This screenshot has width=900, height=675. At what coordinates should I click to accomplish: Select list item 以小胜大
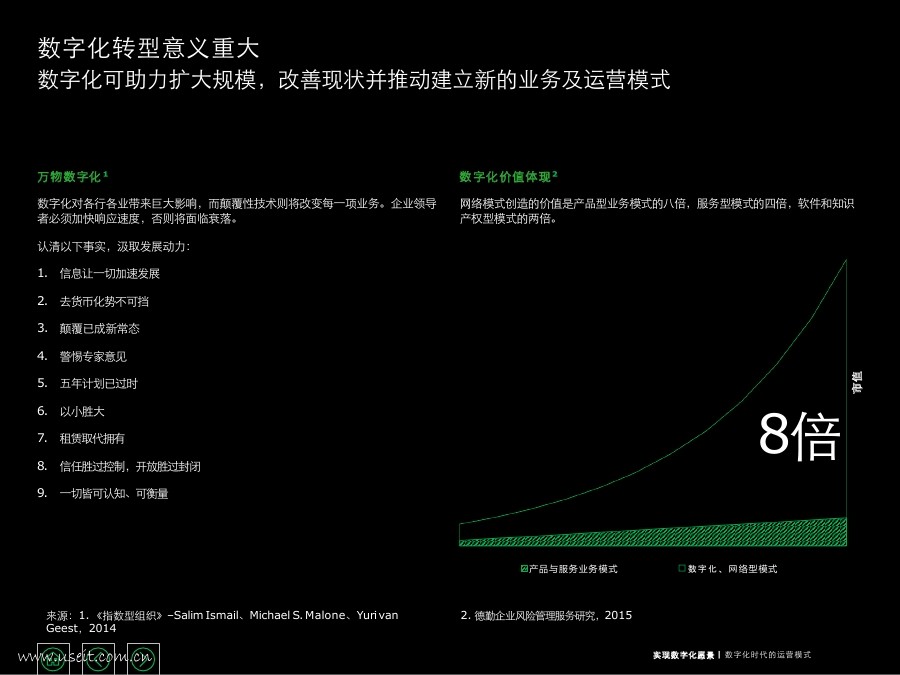pos(82,412)
